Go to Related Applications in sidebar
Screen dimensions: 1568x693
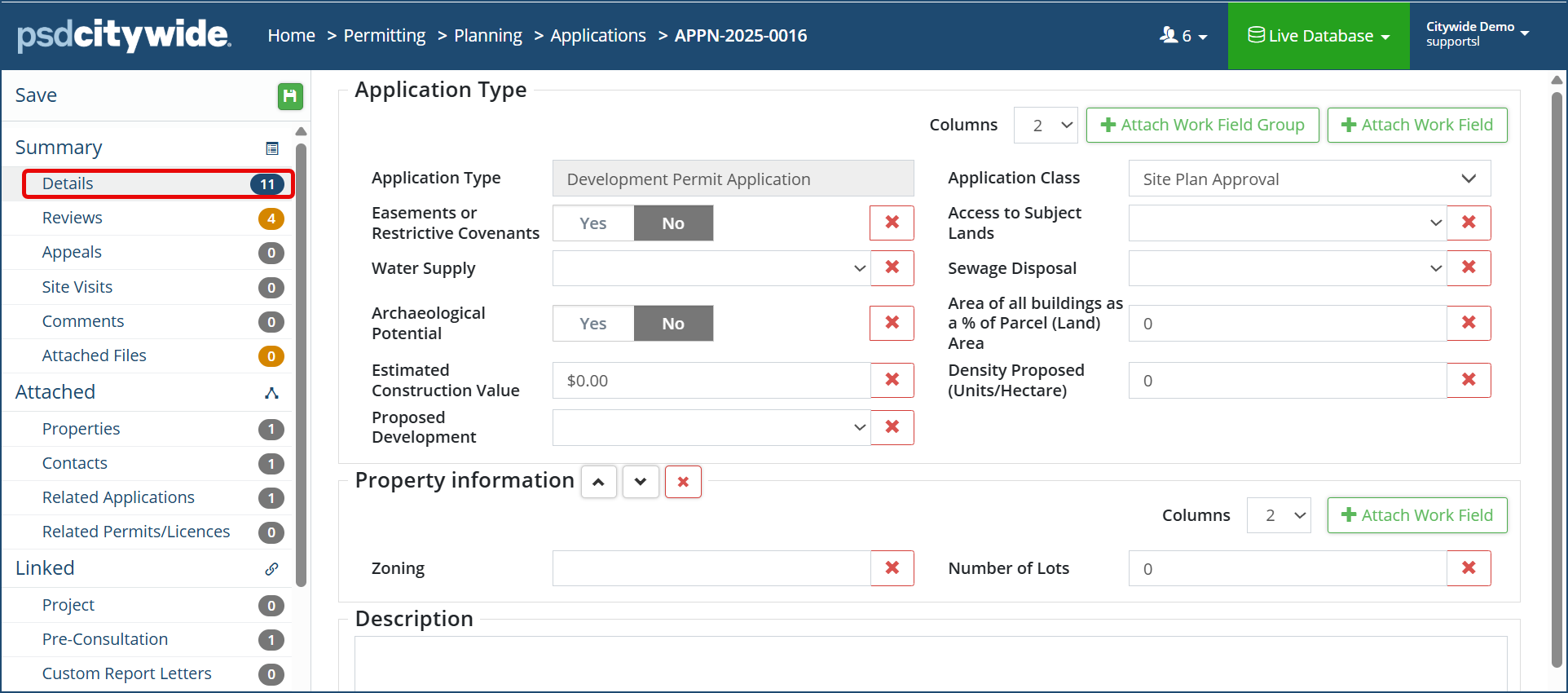click(x=118, y=497)
